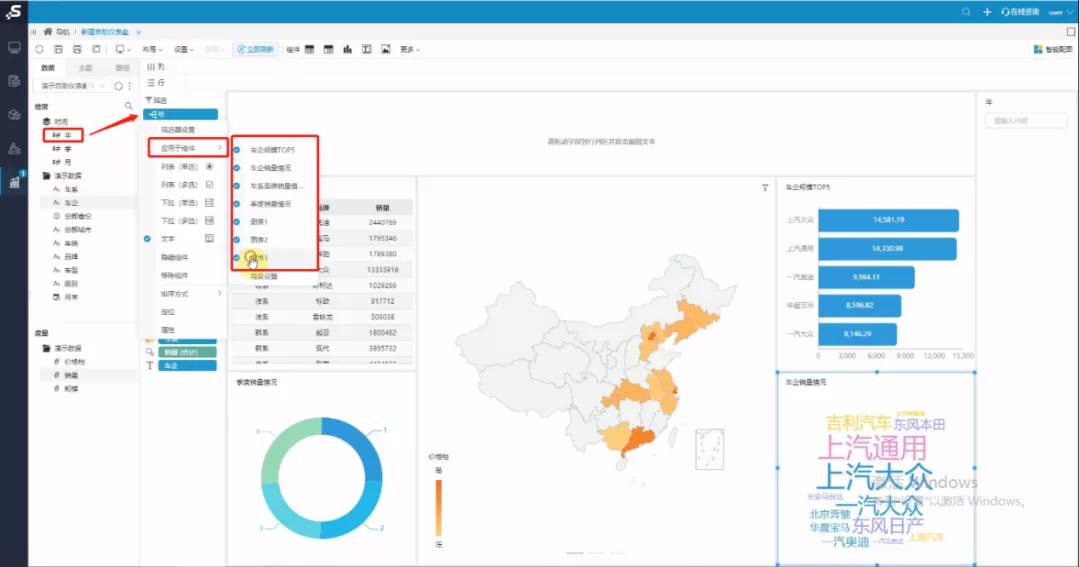Open 在线咨询 online consultation
The image size is (1080, 567).
click(1020, 12)
